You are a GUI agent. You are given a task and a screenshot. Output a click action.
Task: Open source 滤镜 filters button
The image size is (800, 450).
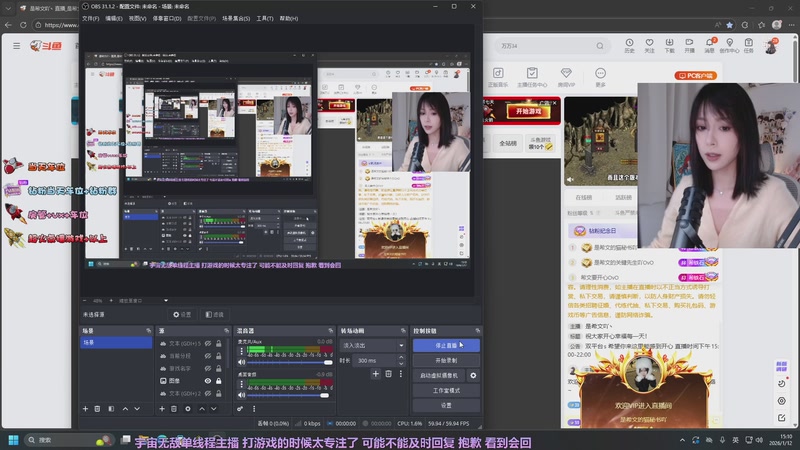coord(215,315)
